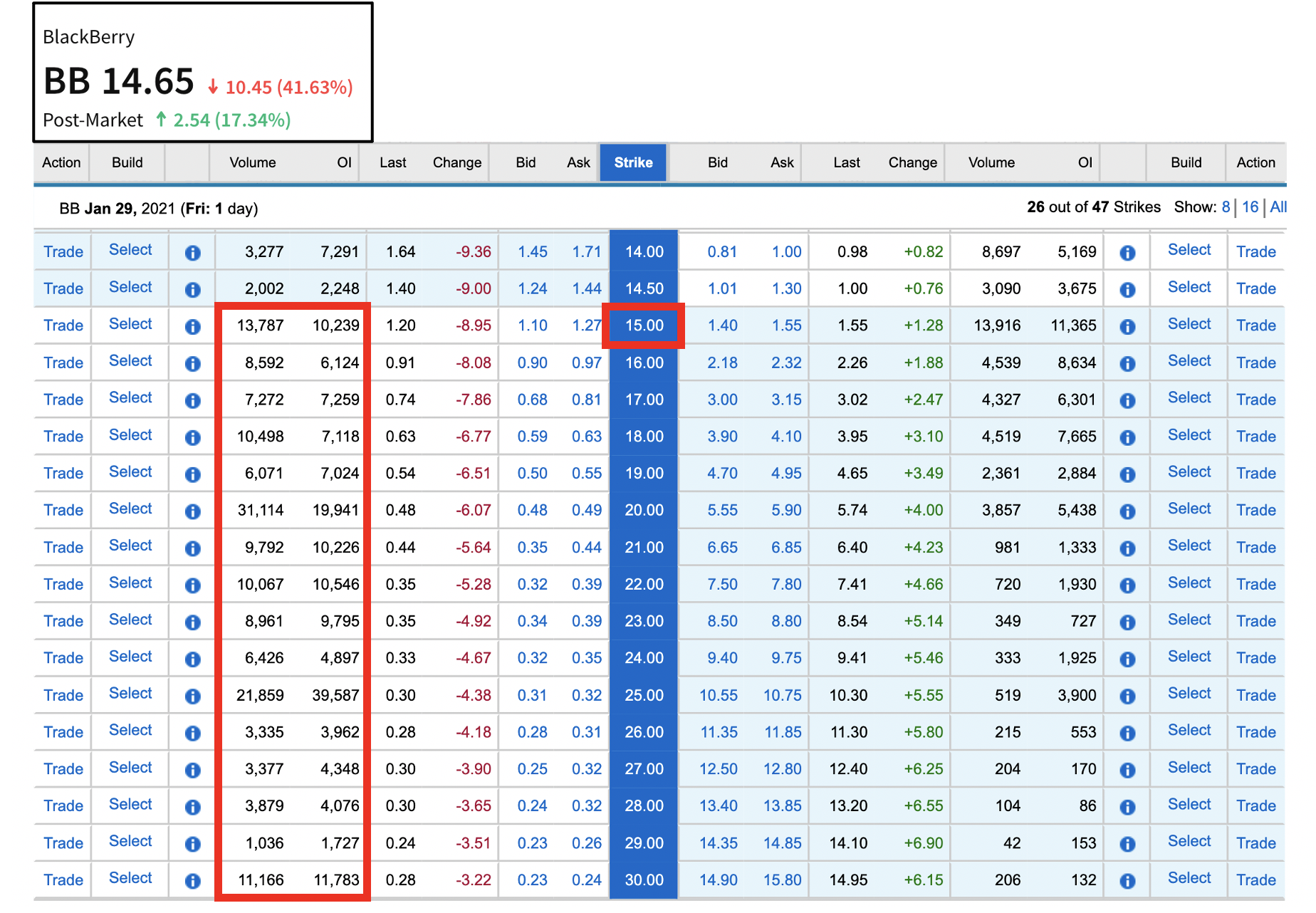Open put info icon for 29.00 strike

1127,844
